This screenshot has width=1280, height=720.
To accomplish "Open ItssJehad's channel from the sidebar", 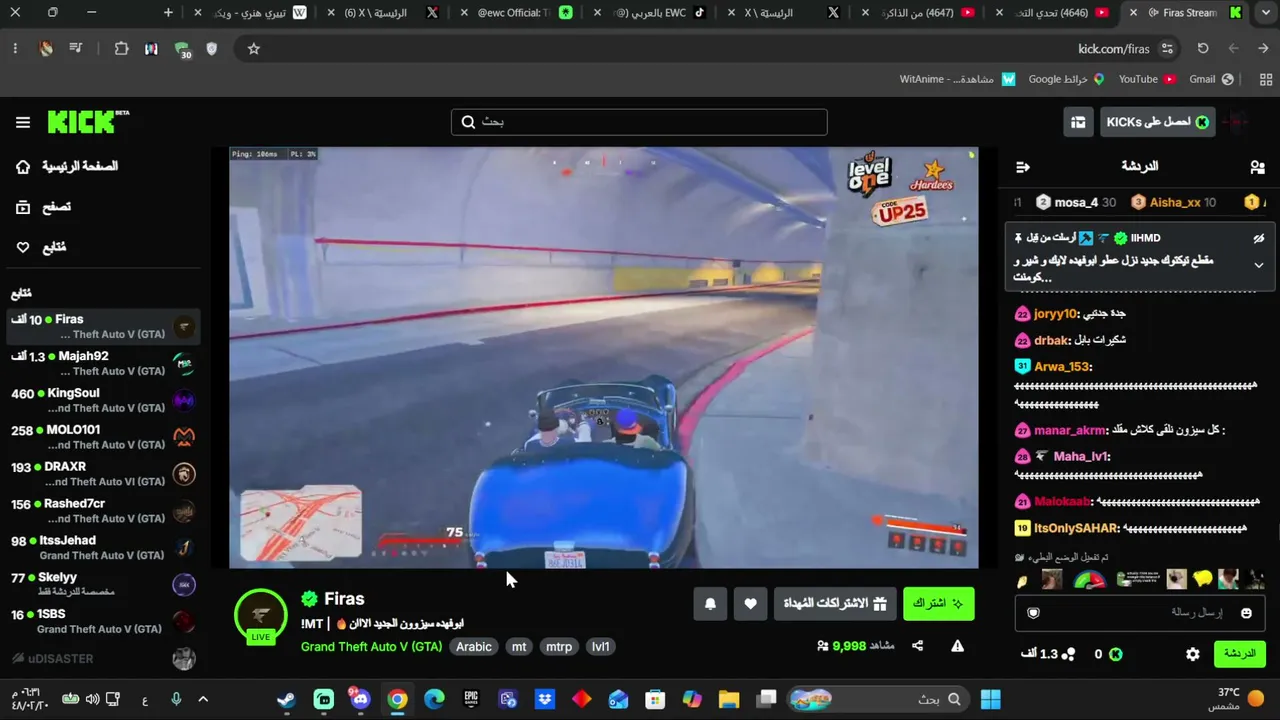I will (x=103, y=548).
